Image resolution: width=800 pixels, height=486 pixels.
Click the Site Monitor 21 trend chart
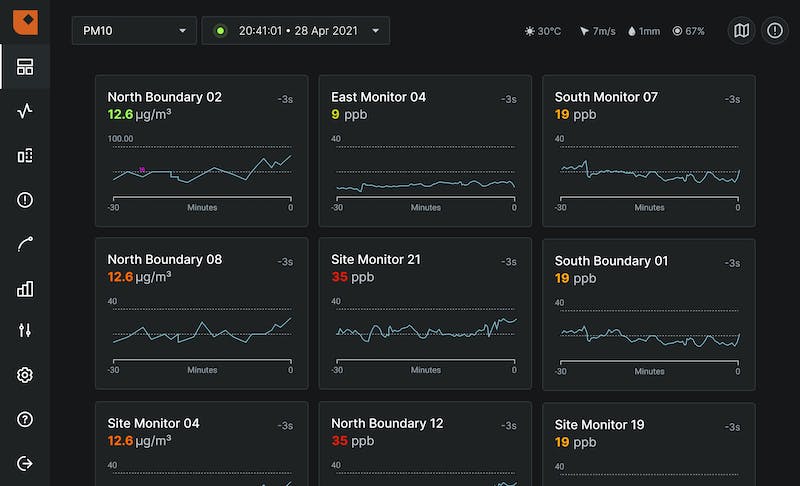(x=426, y=336)
